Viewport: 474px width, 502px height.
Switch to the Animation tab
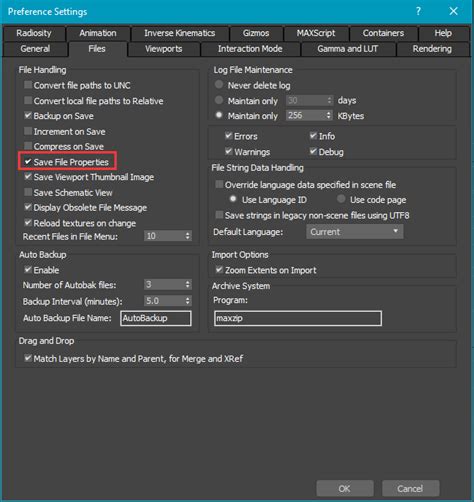98,33
